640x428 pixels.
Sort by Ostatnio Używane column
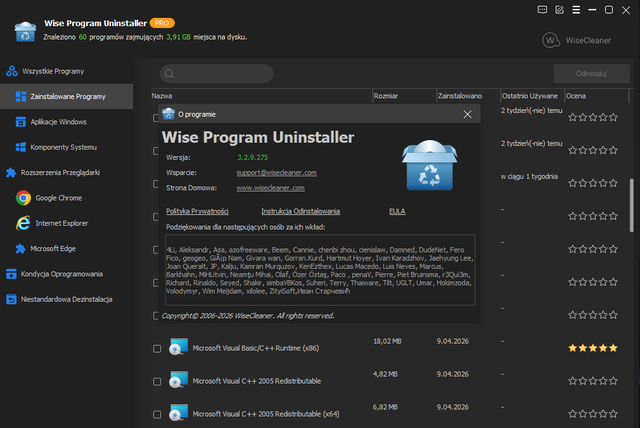[532, 96]
